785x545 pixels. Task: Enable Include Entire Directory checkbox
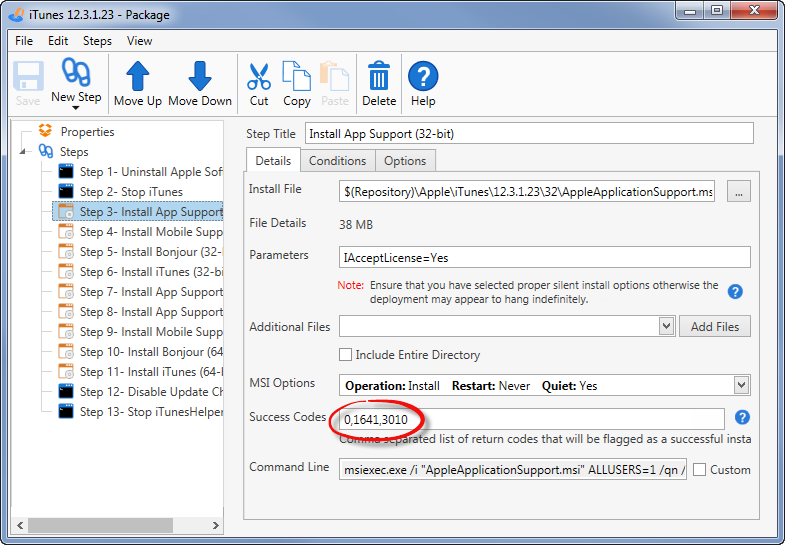click(345, 354)
